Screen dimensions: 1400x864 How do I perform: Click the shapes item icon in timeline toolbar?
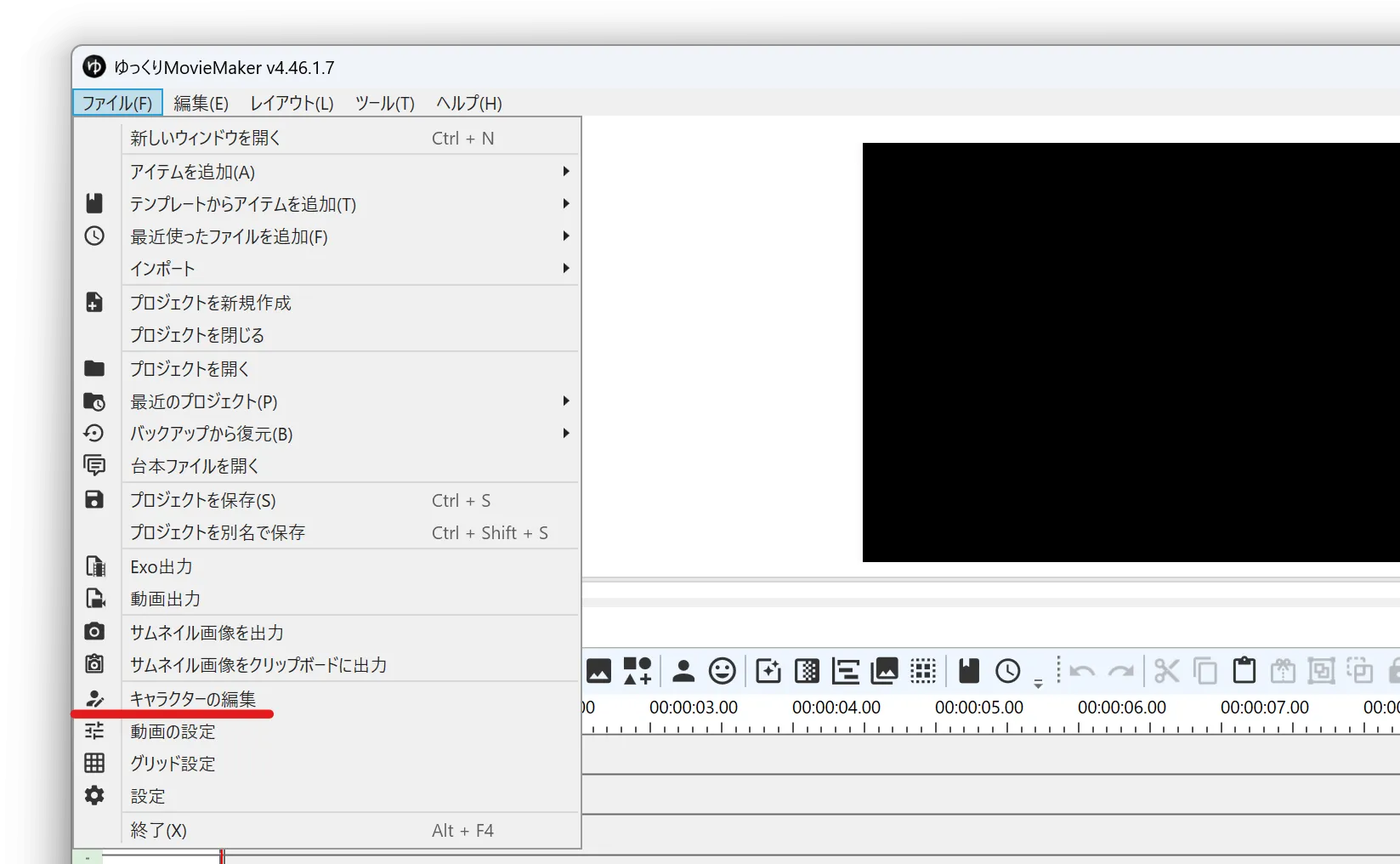pos(638,671)
